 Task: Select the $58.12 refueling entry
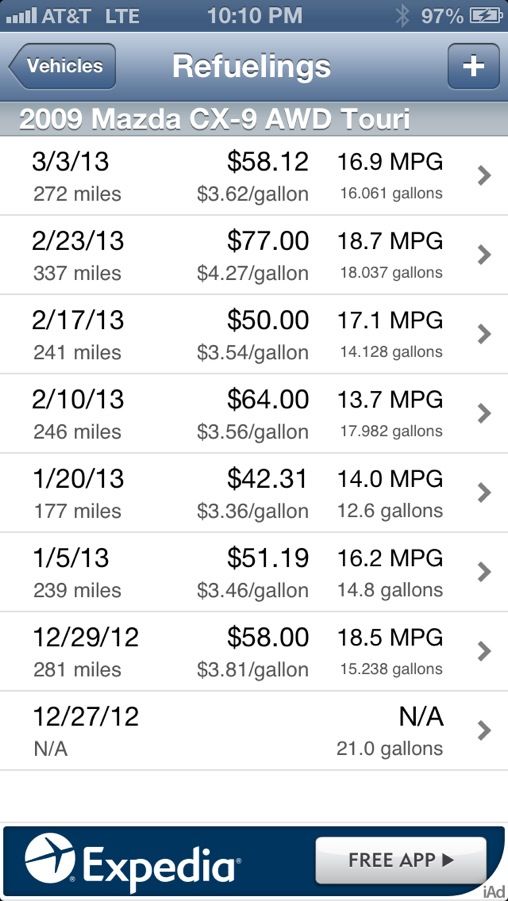point(254,176)
